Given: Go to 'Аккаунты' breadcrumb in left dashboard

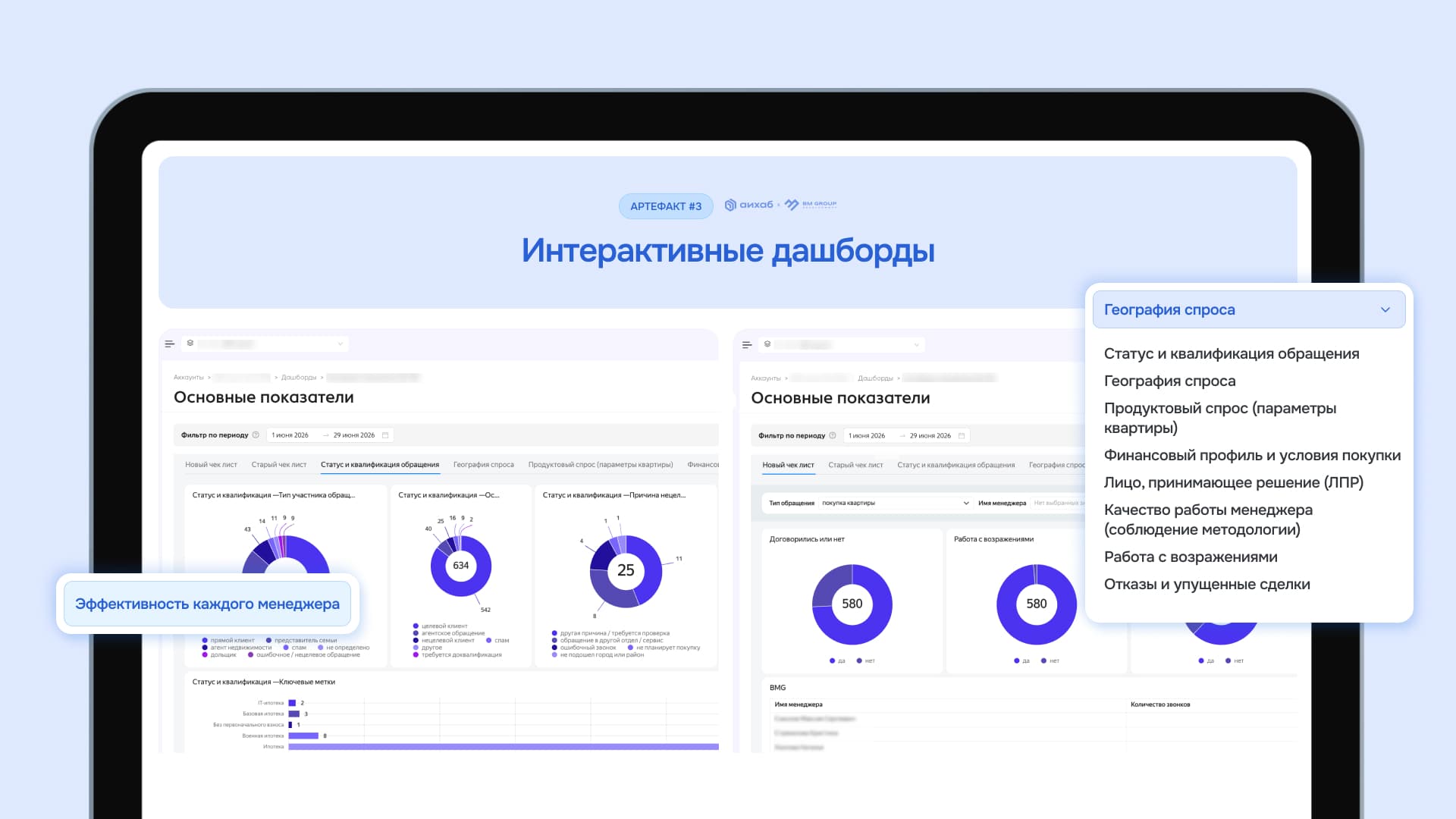Looking at the screenshot, I should (189, 378).
